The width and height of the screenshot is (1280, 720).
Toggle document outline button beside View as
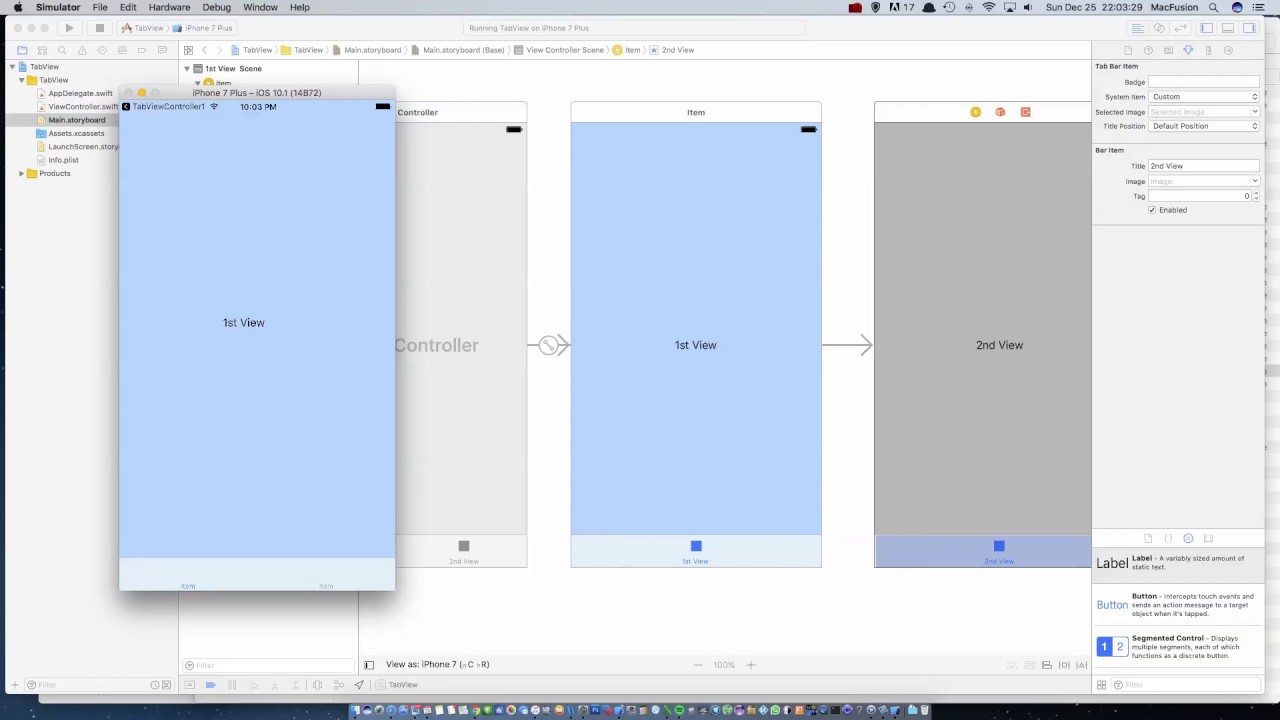(369, 665)
